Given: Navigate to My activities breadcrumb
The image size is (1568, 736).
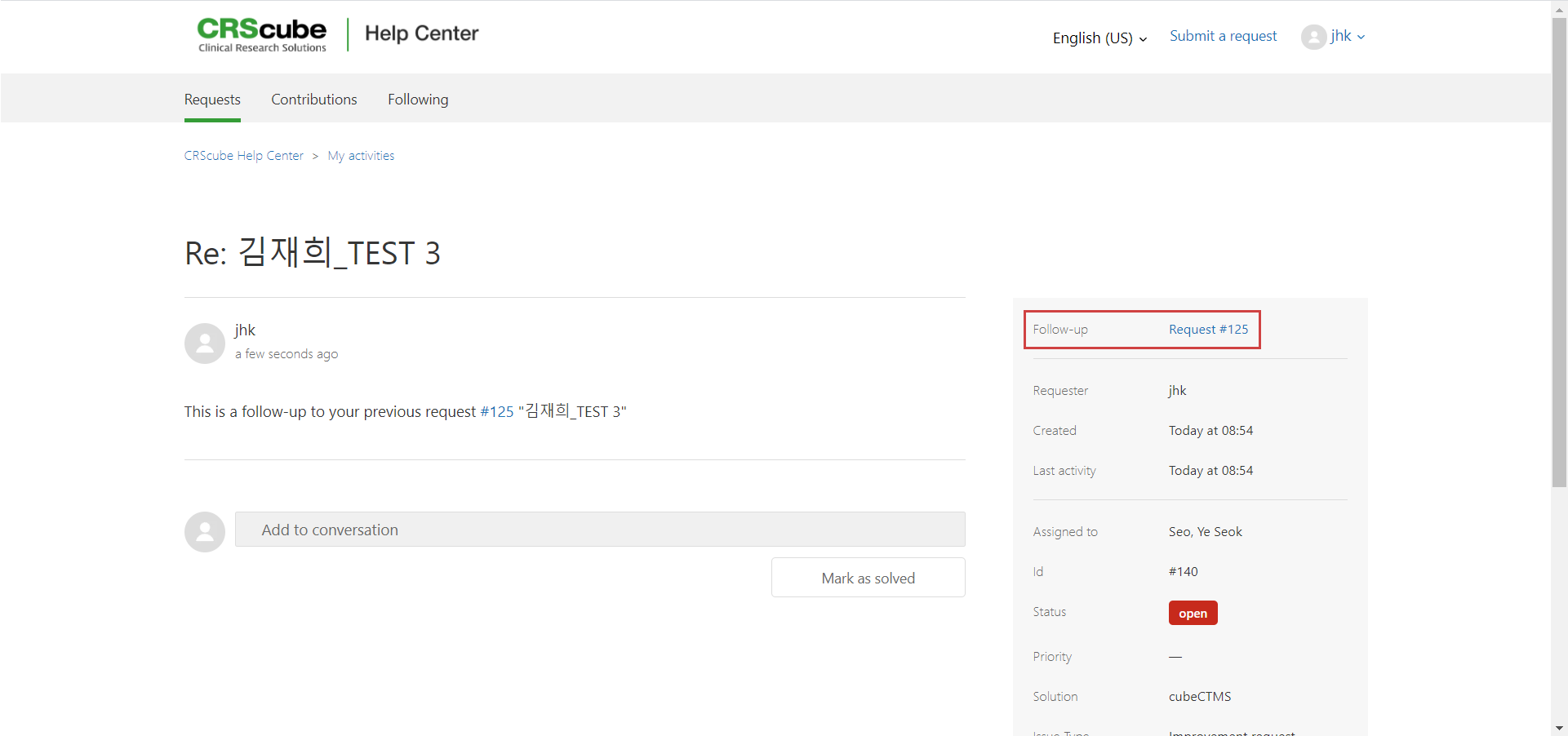Looking at the screenshot, I should [361, 156].
